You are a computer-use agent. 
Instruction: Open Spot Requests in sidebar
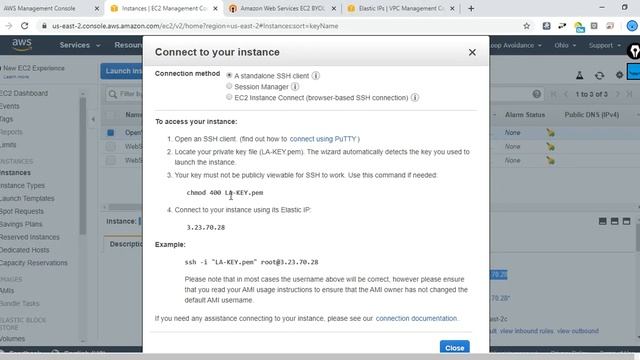tap(22, 211)
